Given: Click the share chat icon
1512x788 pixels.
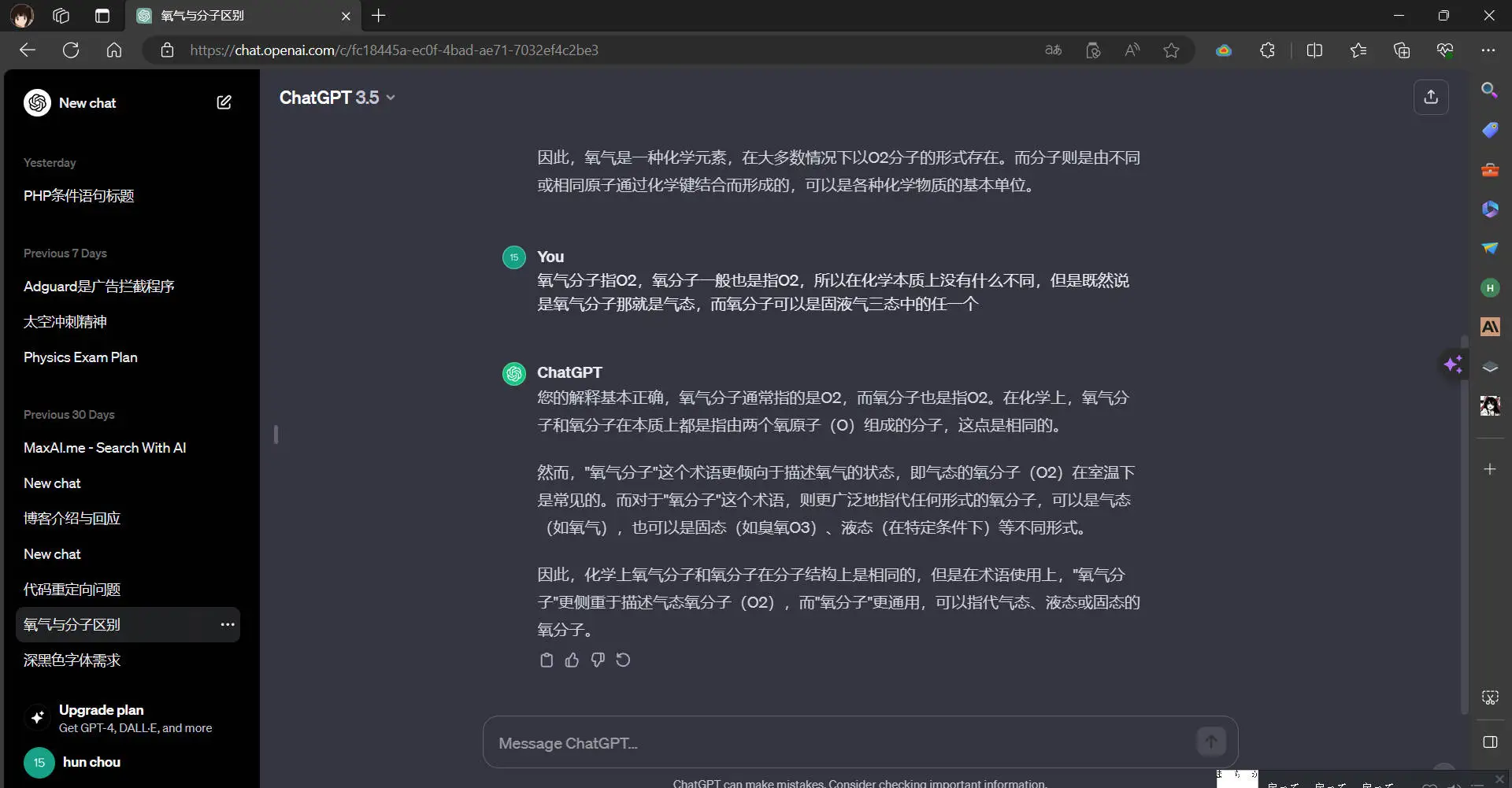Looking at the screenshot, I should pyautogui.click(x=1430, y=97).
